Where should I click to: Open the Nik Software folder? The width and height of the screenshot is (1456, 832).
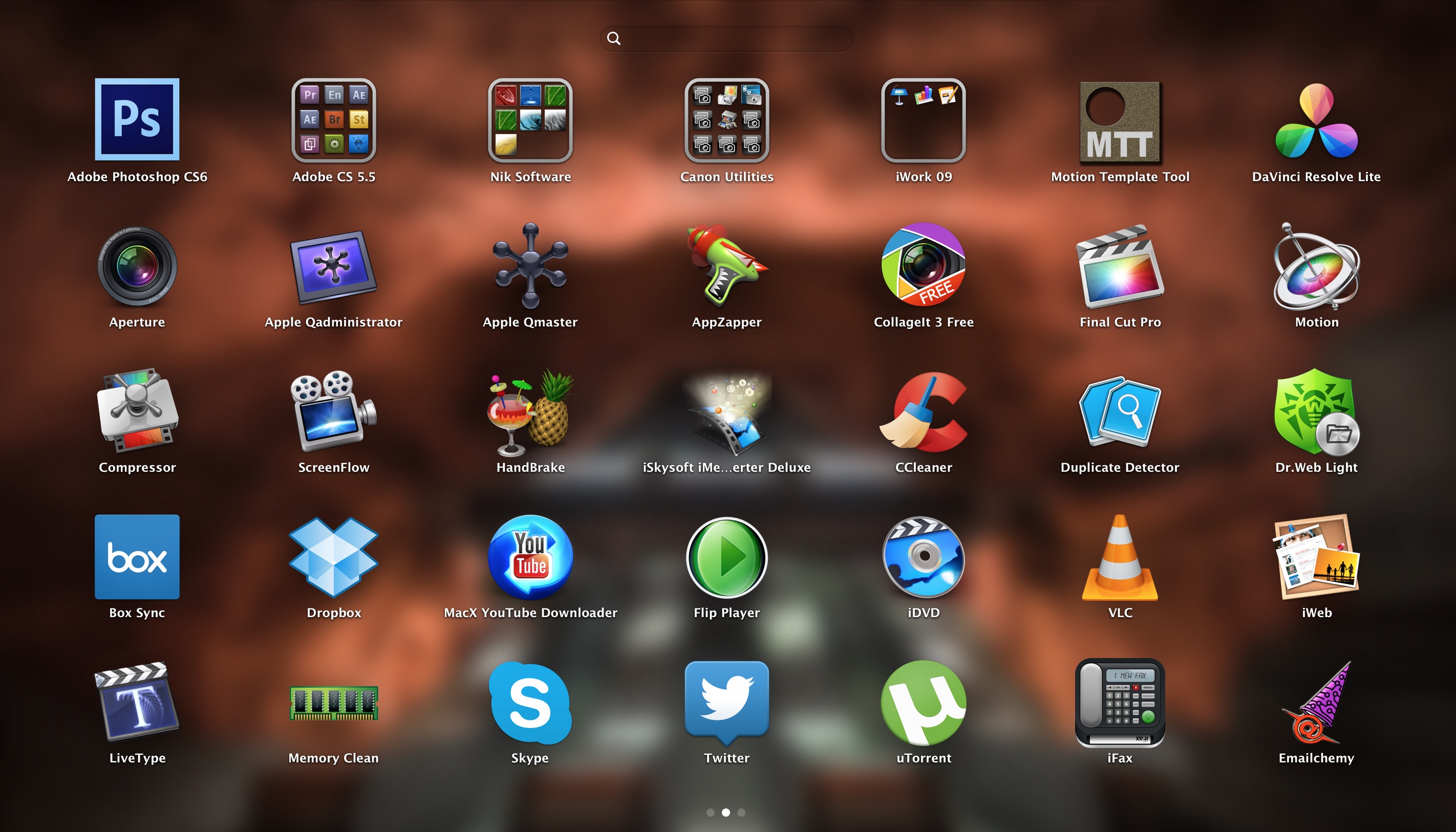pyautogui.click(x=530, y=120)
